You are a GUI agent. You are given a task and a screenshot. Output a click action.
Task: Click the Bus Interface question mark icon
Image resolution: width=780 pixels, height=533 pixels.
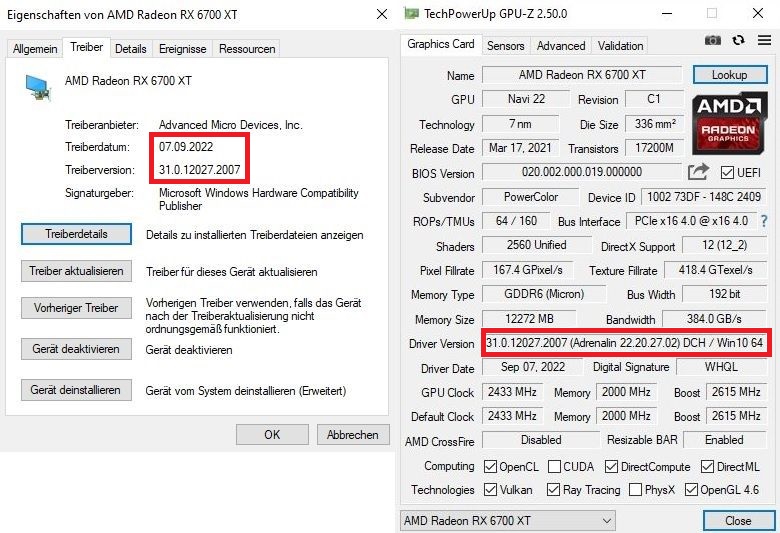click(x=764, y=221)
